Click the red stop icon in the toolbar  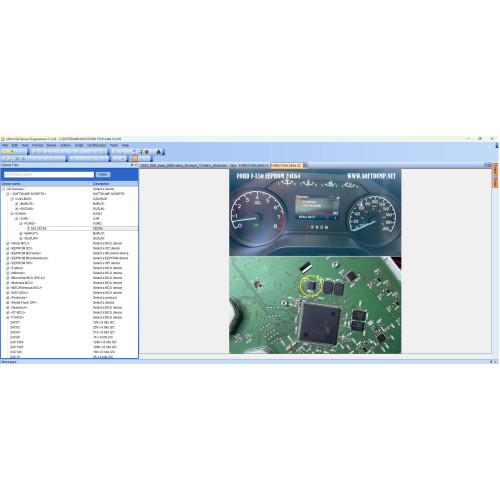[146, 152]
